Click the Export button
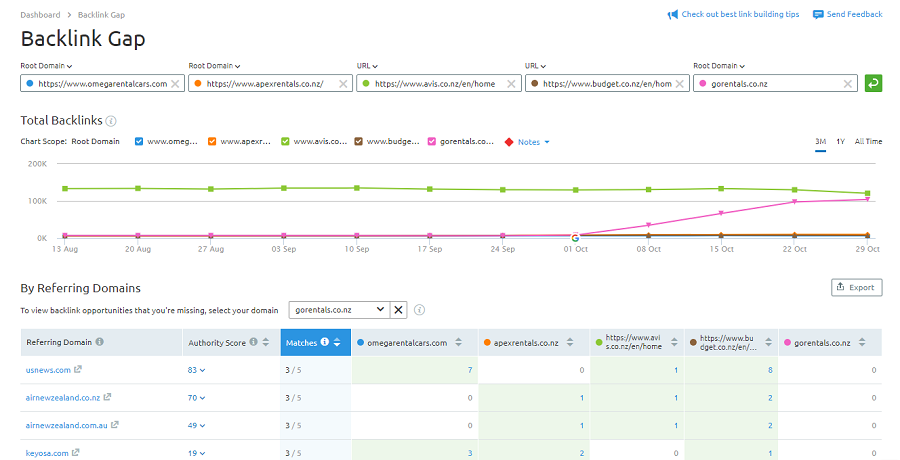Screen dimensions: 900x460 (x=856, y=287)
